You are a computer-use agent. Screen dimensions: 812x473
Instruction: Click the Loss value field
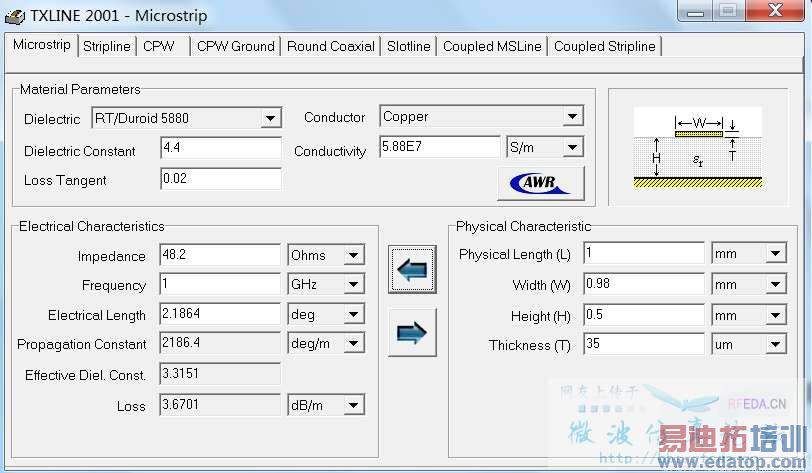click(220, 405)
